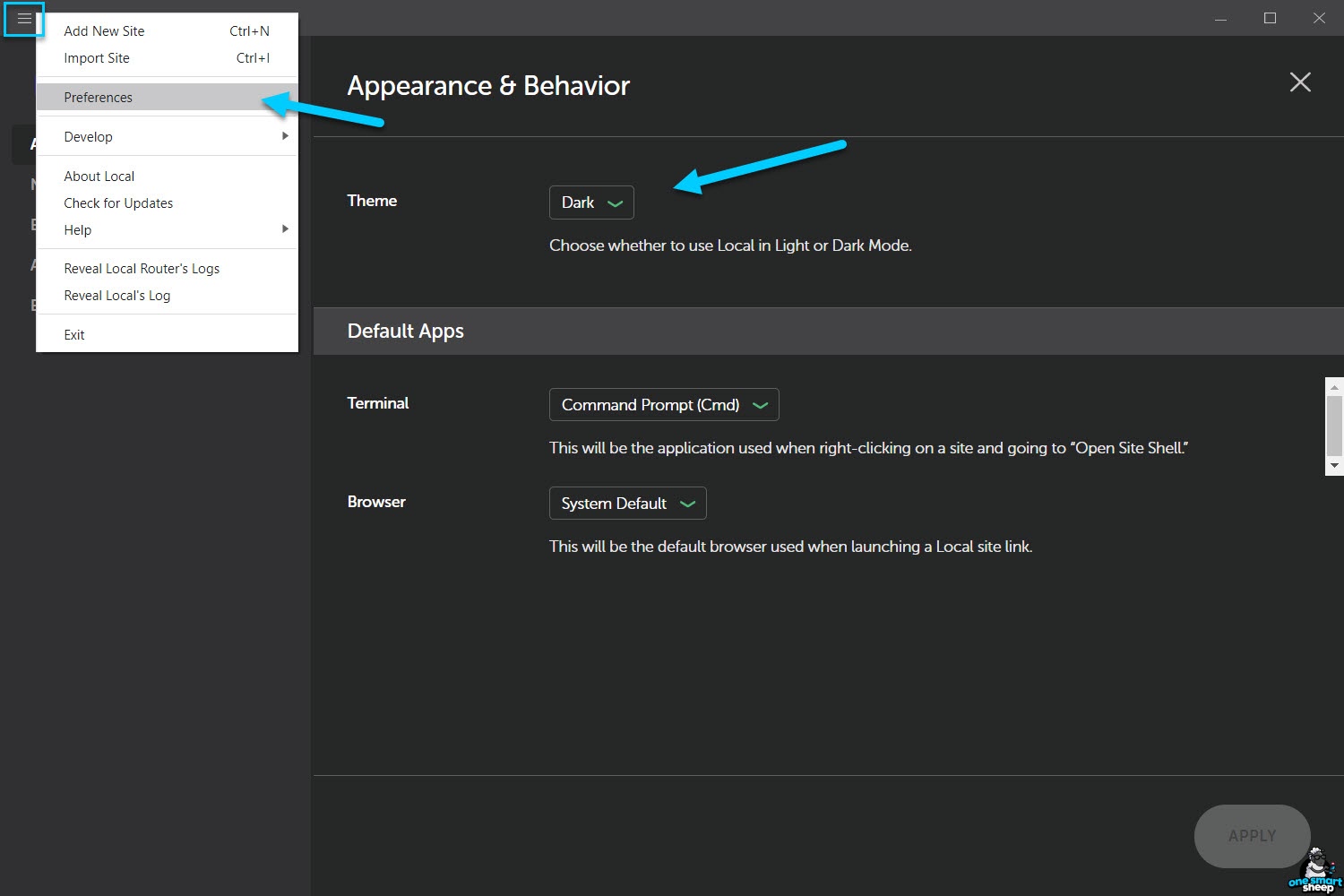
Task: Click the Develop submenu arrow
Action: tap(285, 136)
